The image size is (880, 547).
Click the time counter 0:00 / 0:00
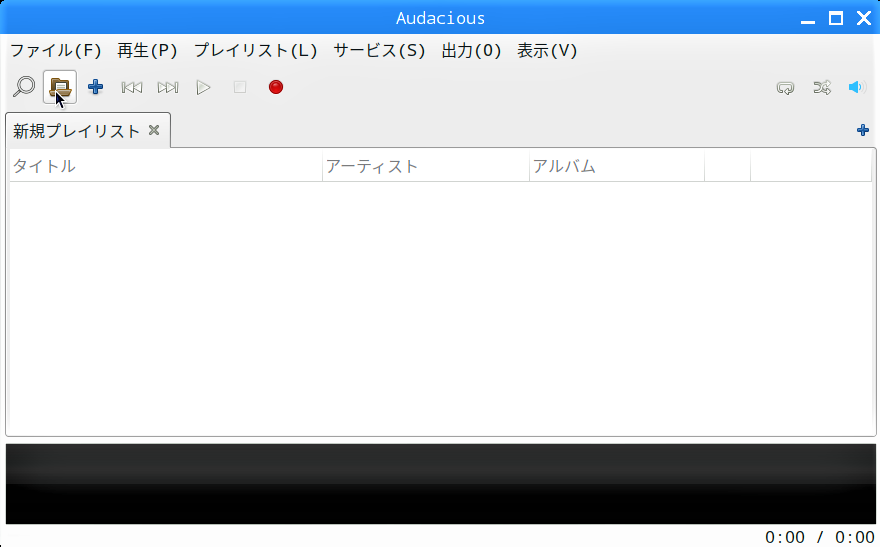[x=819, y=537]
